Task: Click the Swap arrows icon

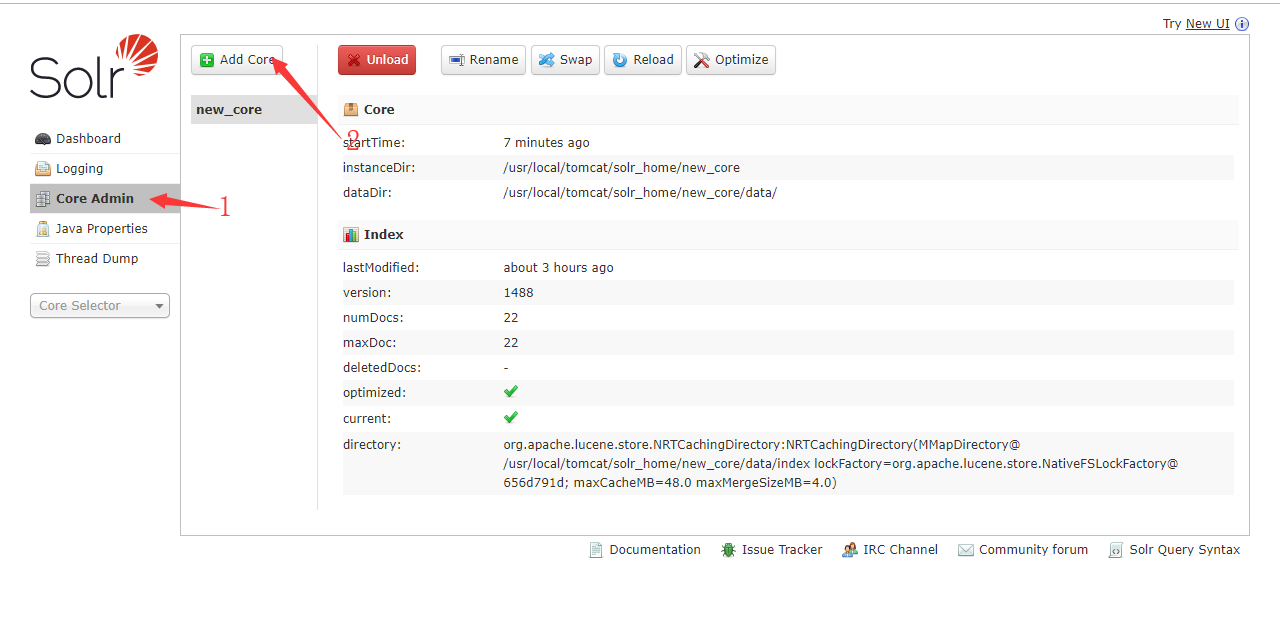Action: pyautogui.click(x=546, y=60)
